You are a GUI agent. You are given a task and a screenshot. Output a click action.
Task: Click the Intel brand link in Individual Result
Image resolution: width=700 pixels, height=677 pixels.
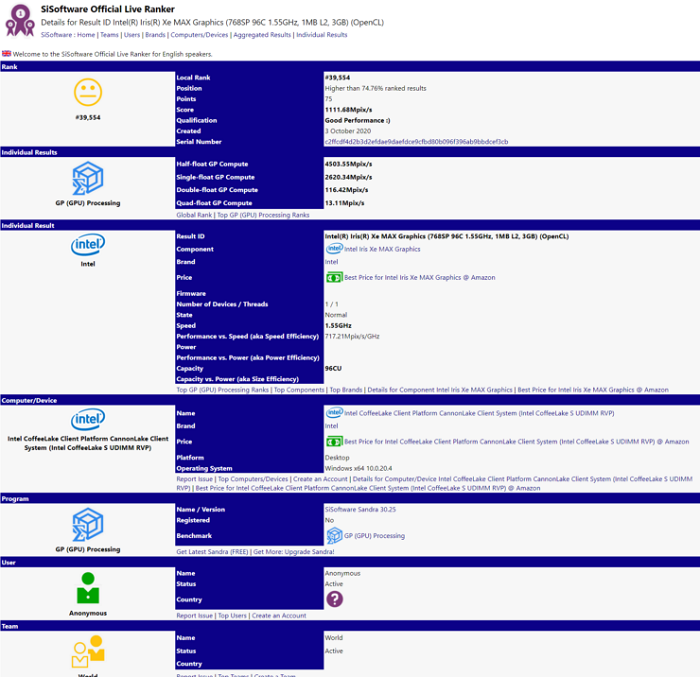(x=331, y=262)
